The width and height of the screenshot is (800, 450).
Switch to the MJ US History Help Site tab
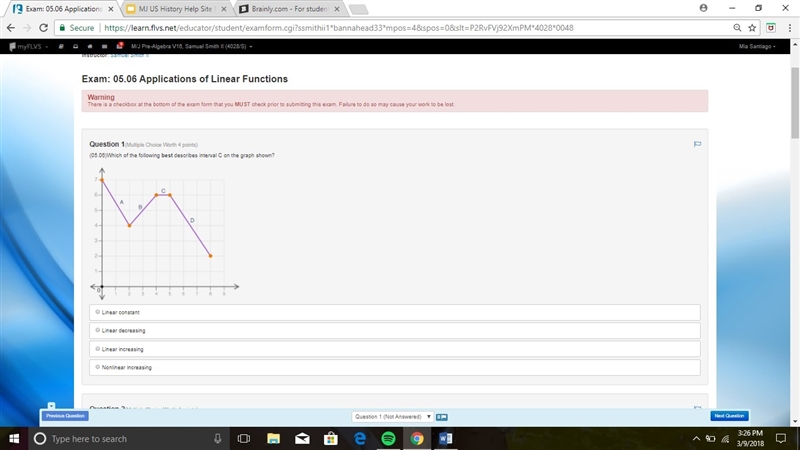click(x=175, y=9)
